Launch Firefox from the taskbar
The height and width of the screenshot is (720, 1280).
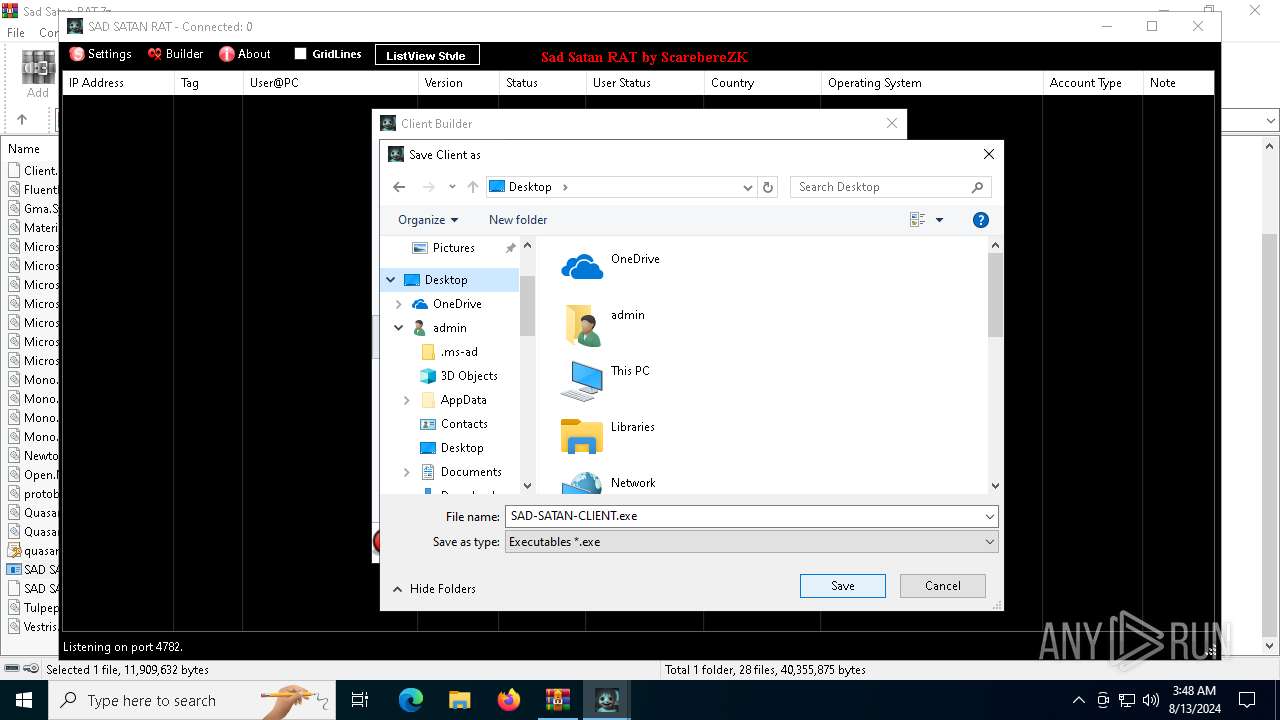pyautogui.click(x=509, y=700)
